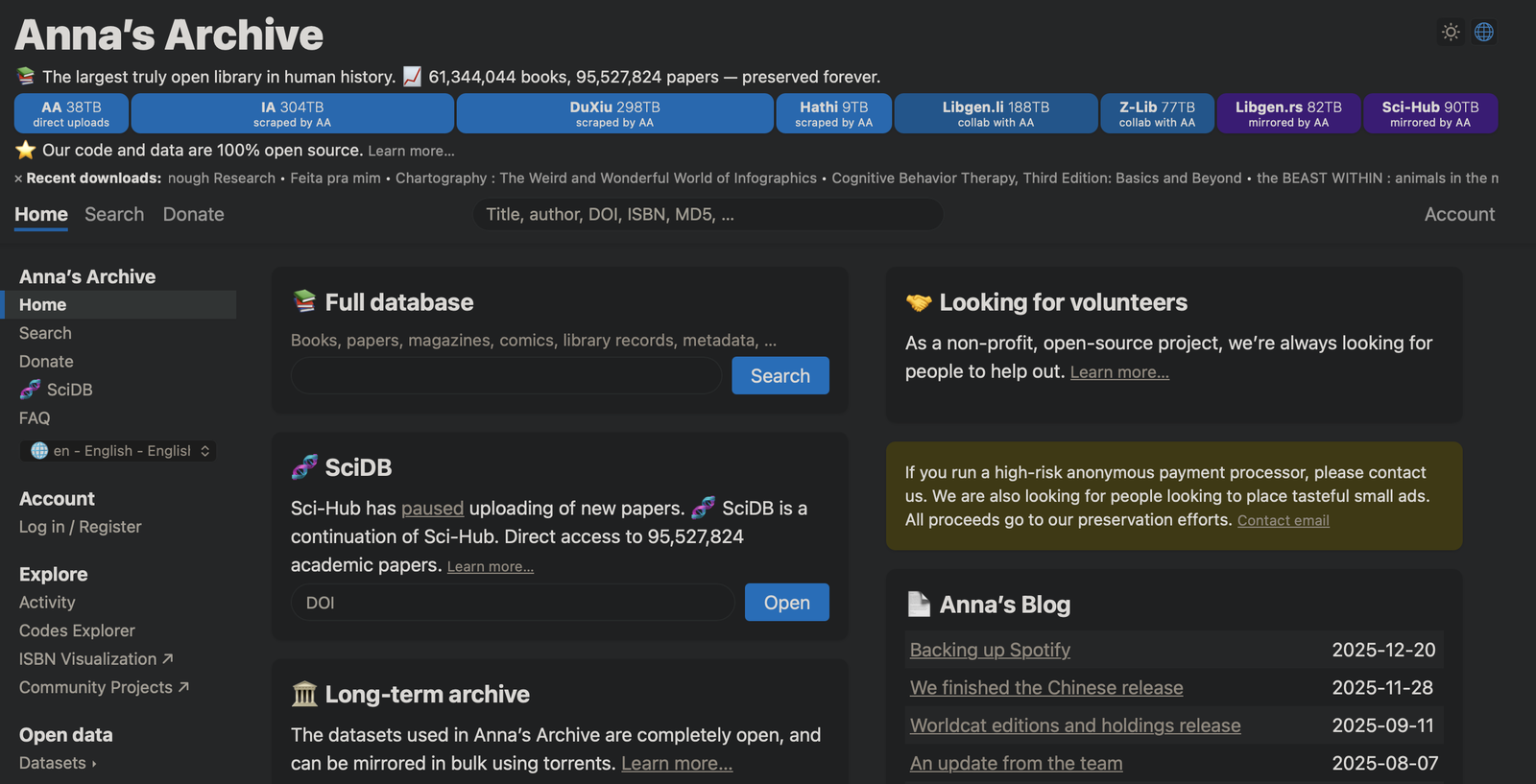
Task: Click the globe language icon at top right
Action: [1484, 32]
